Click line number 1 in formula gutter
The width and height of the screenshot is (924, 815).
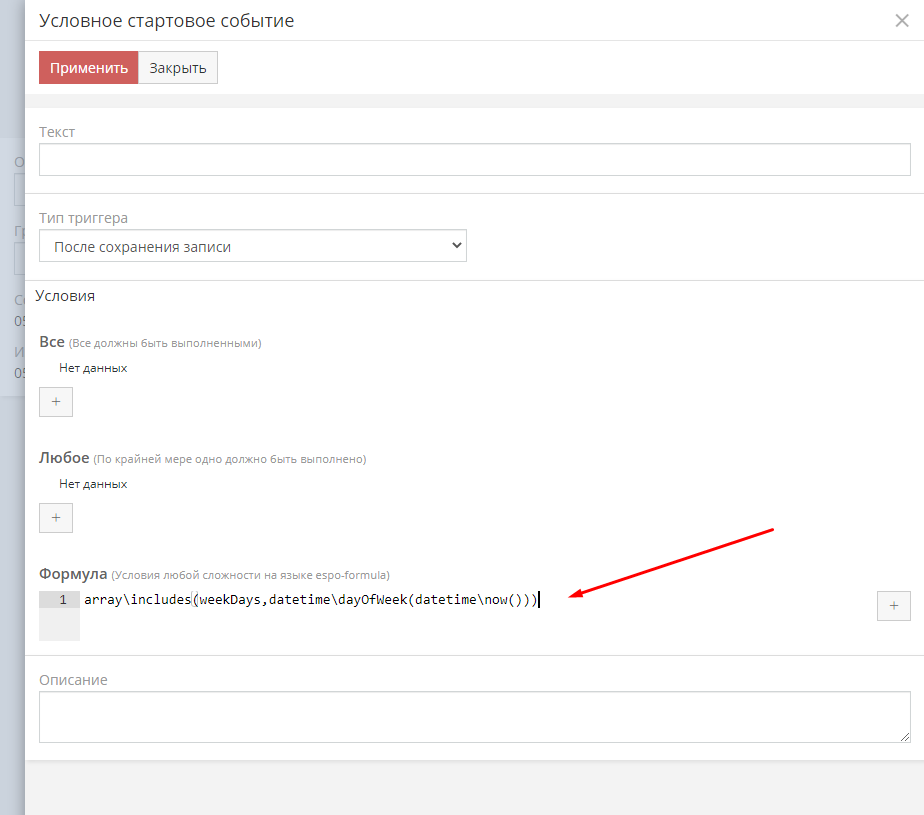[62, 600]
